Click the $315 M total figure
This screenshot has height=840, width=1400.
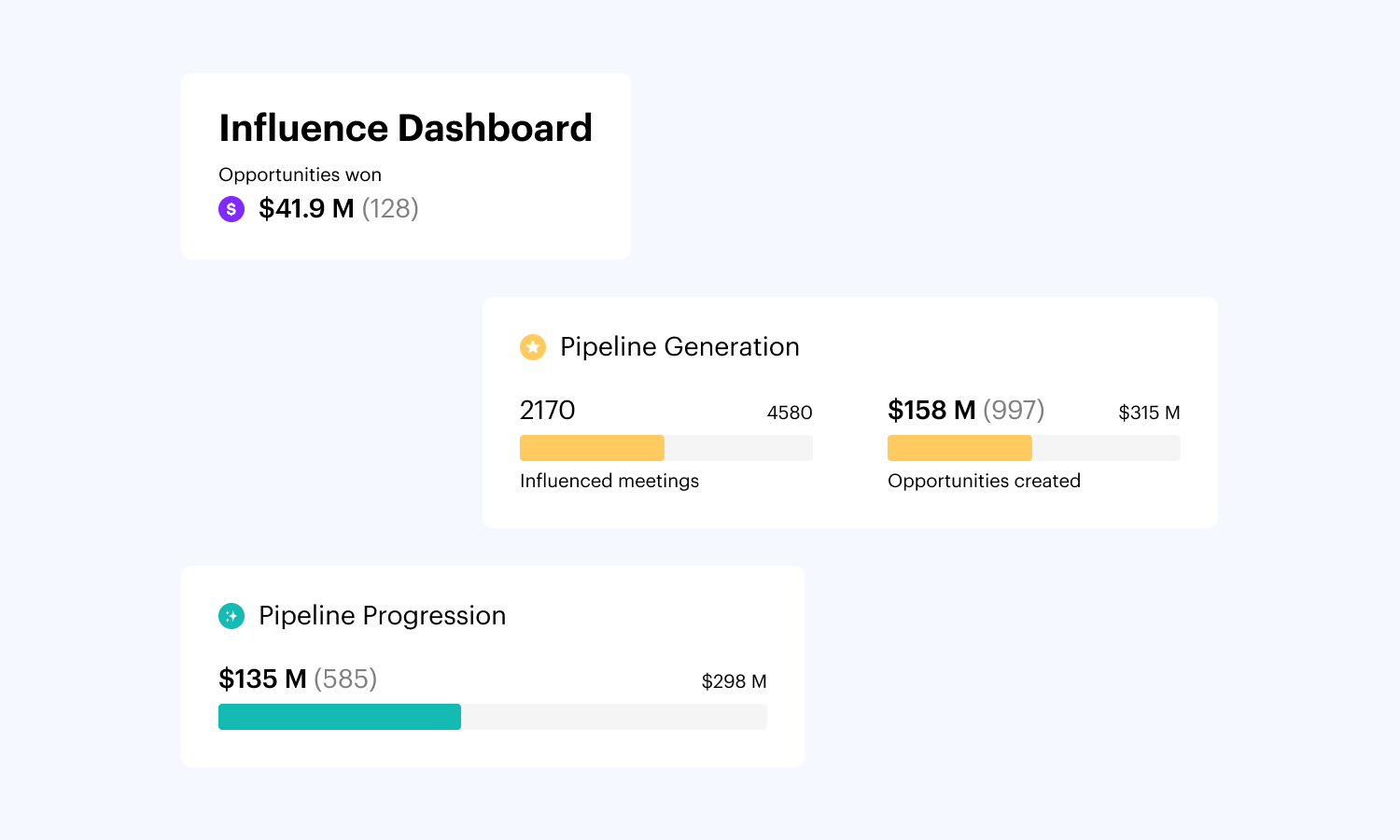[1149, 413]
